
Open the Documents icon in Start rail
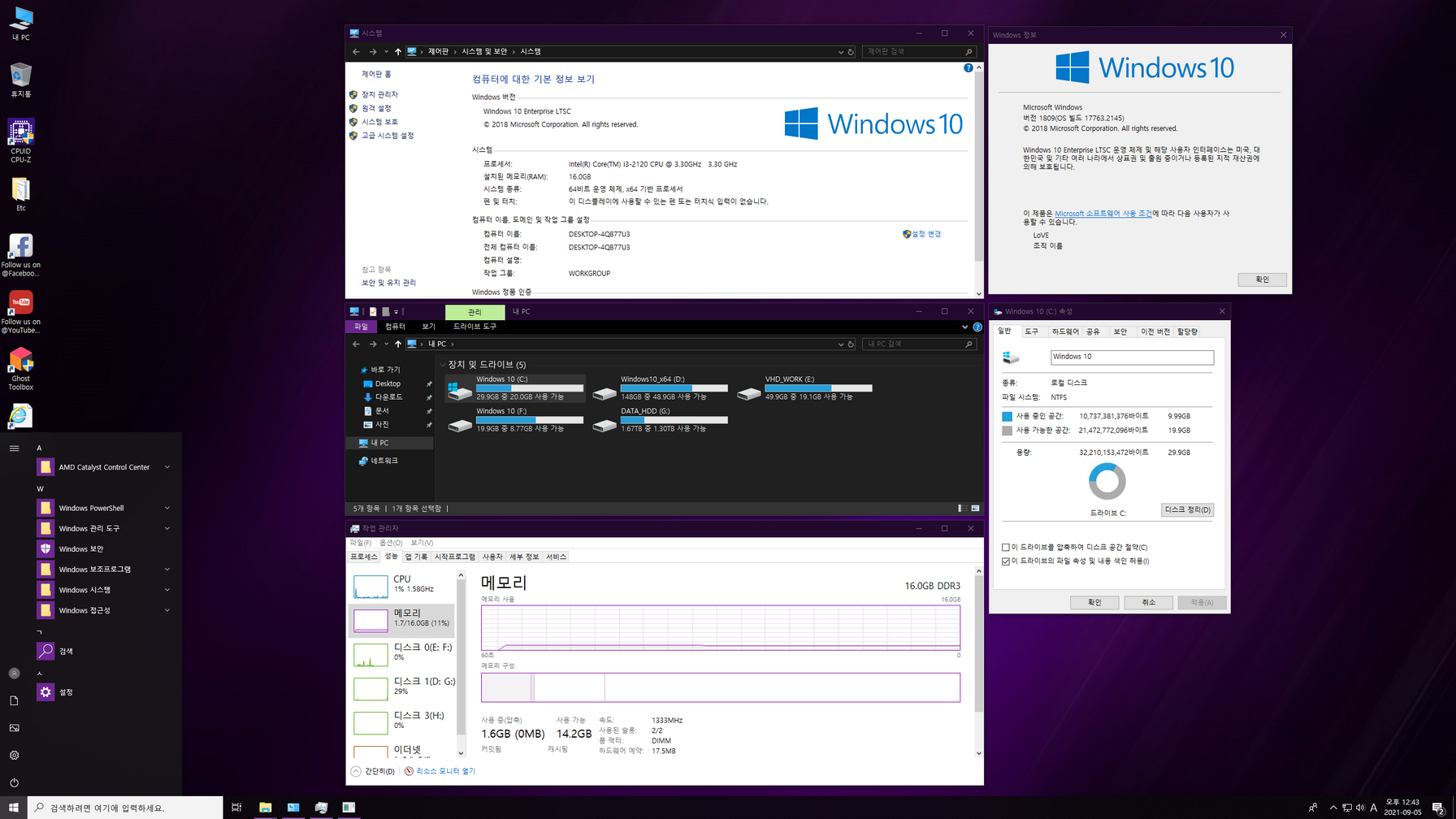point(14,700)
